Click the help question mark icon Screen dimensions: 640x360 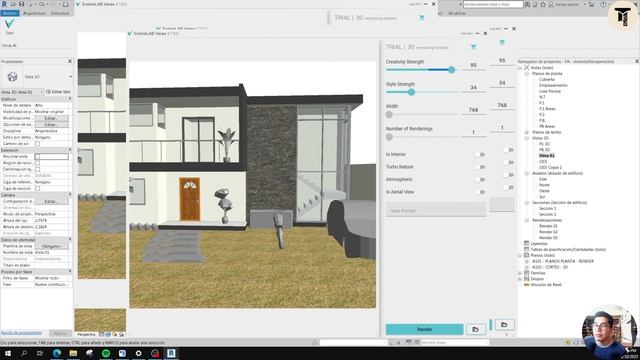[603, 4]
